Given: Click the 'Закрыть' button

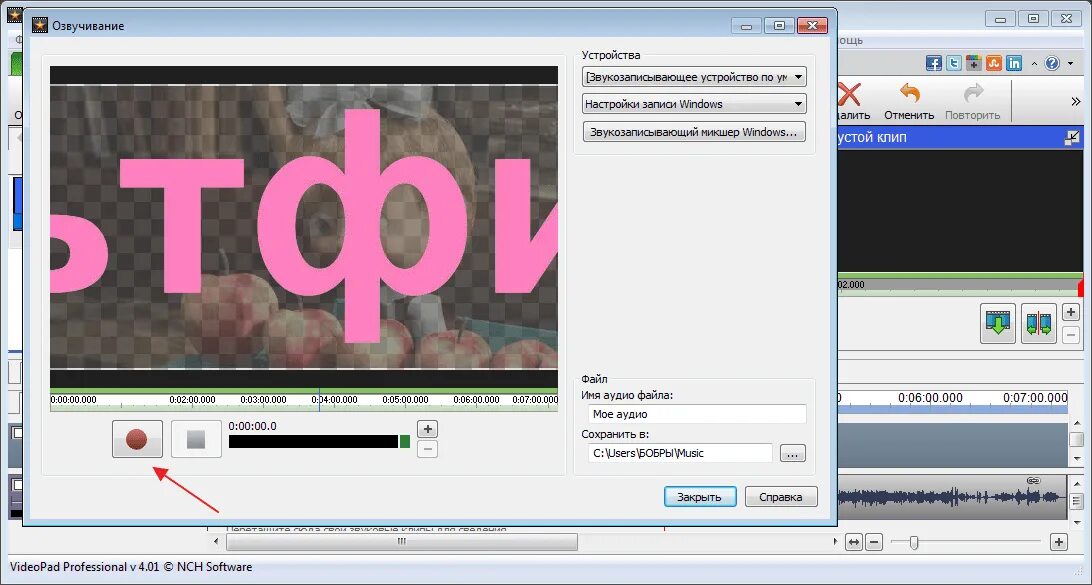Looking at the screenshot, I should tap(699, 497).
